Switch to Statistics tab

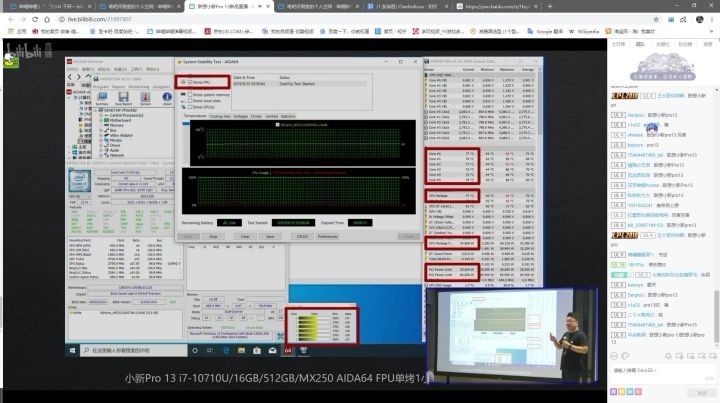[x=288, y=116]
